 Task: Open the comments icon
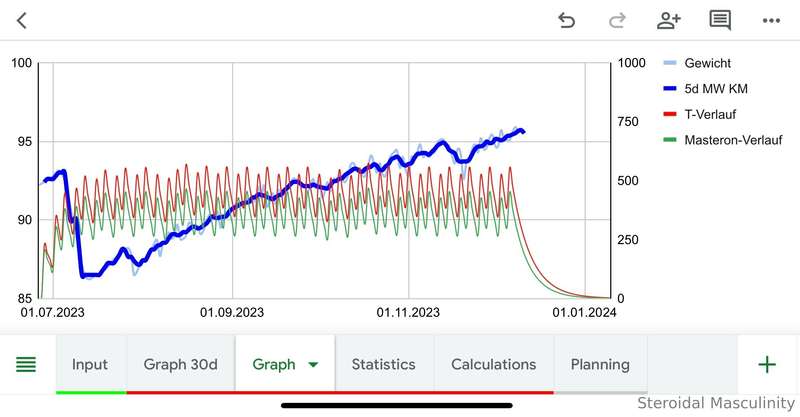point(720,21)
